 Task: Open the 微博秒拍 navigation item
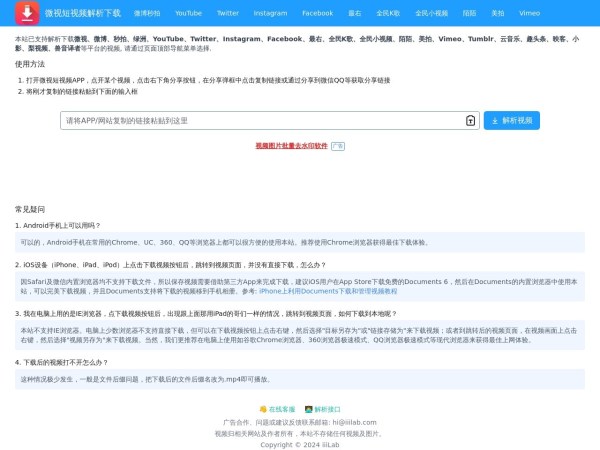147,14
